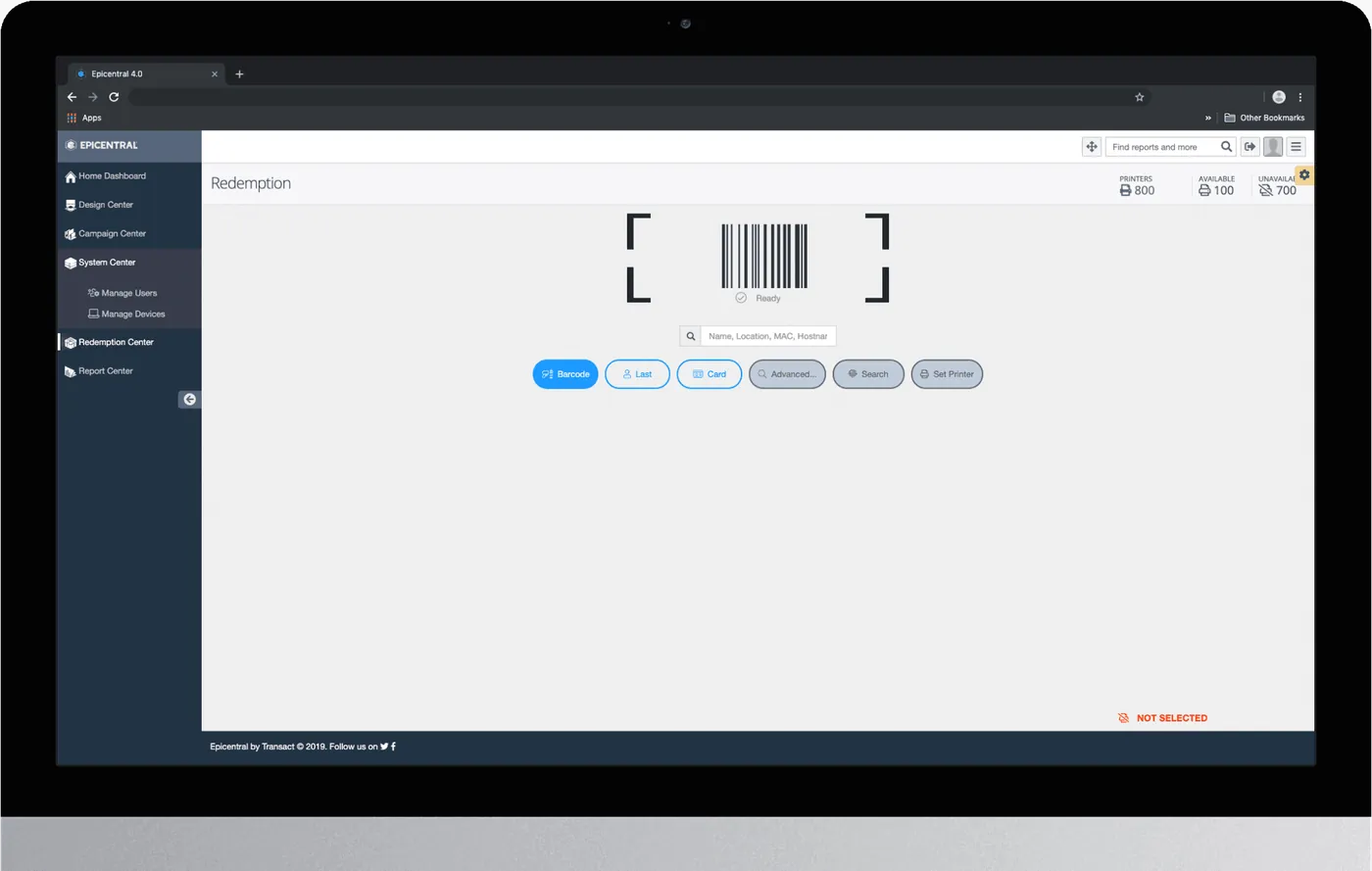Open the browser three-dot menu
Screen dimensions: 1372x871
click(1300, 97)
